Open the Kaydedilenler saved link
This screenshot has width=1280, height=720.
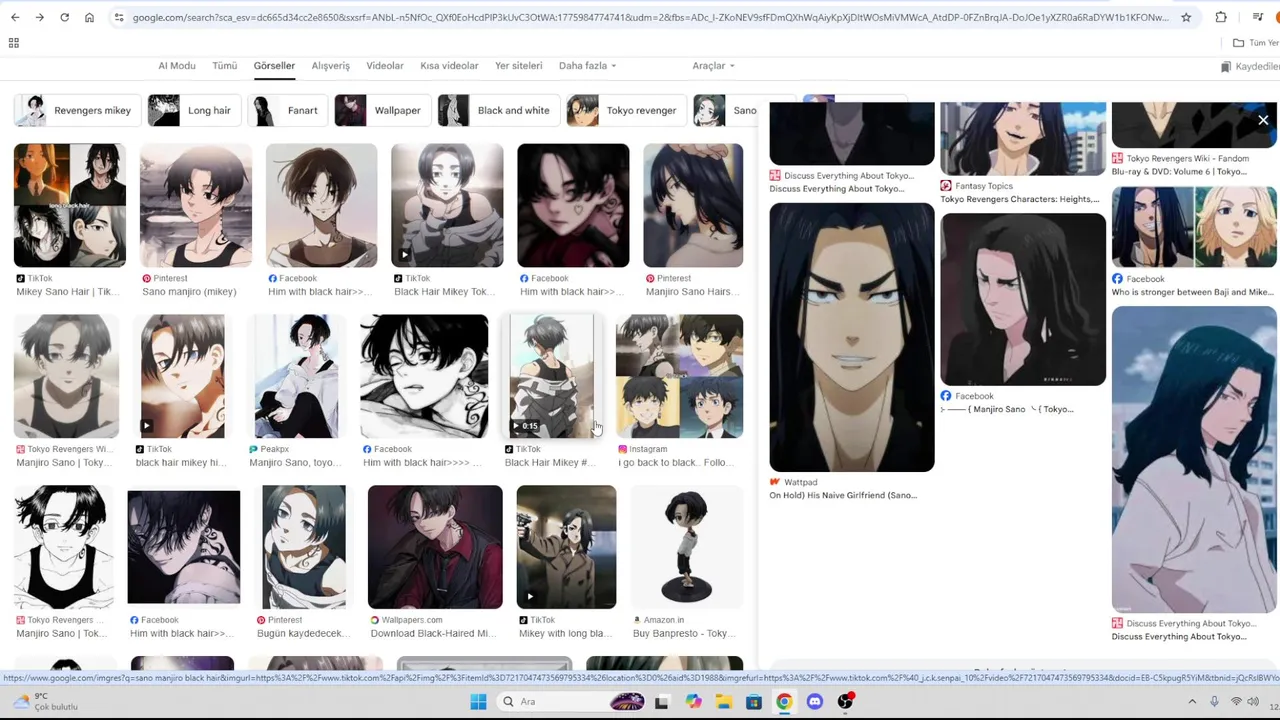[1250, 66]
